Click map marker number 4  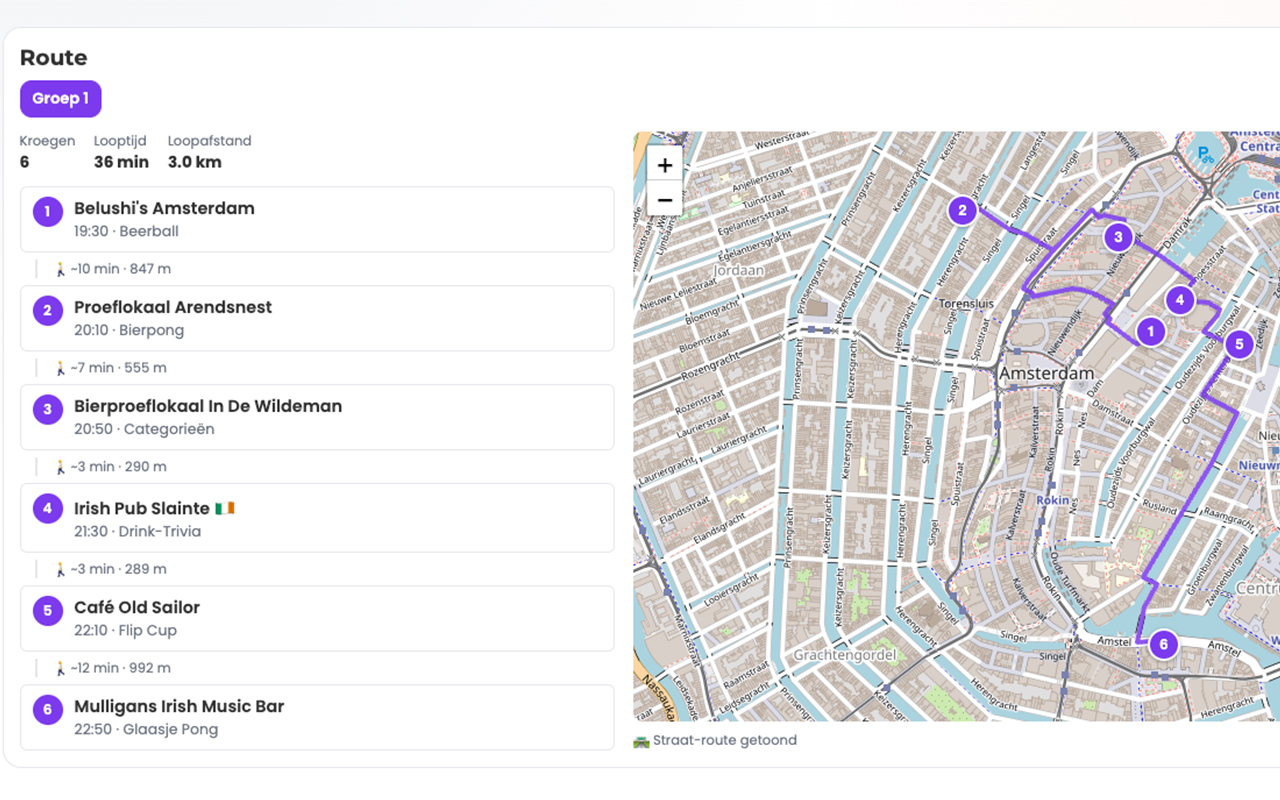point(1180,299)
